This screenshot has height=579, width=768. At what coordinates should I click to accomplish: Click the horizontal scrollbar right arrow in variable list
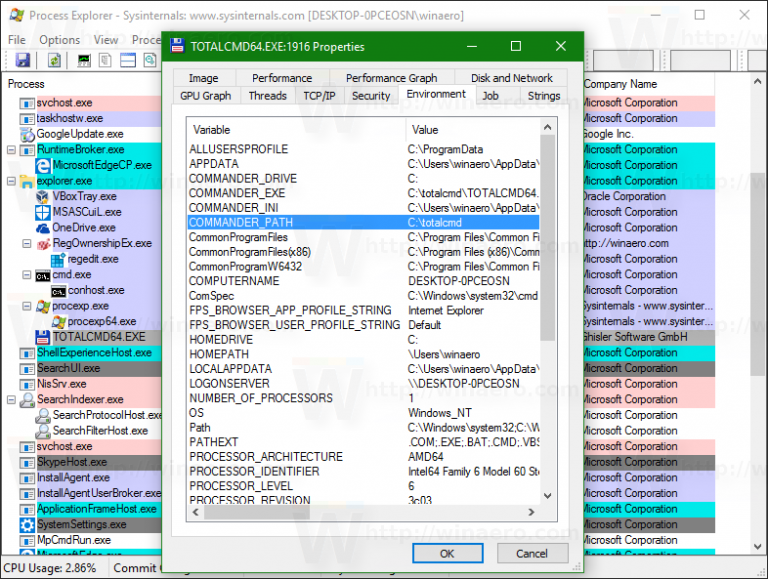[531, 512]
